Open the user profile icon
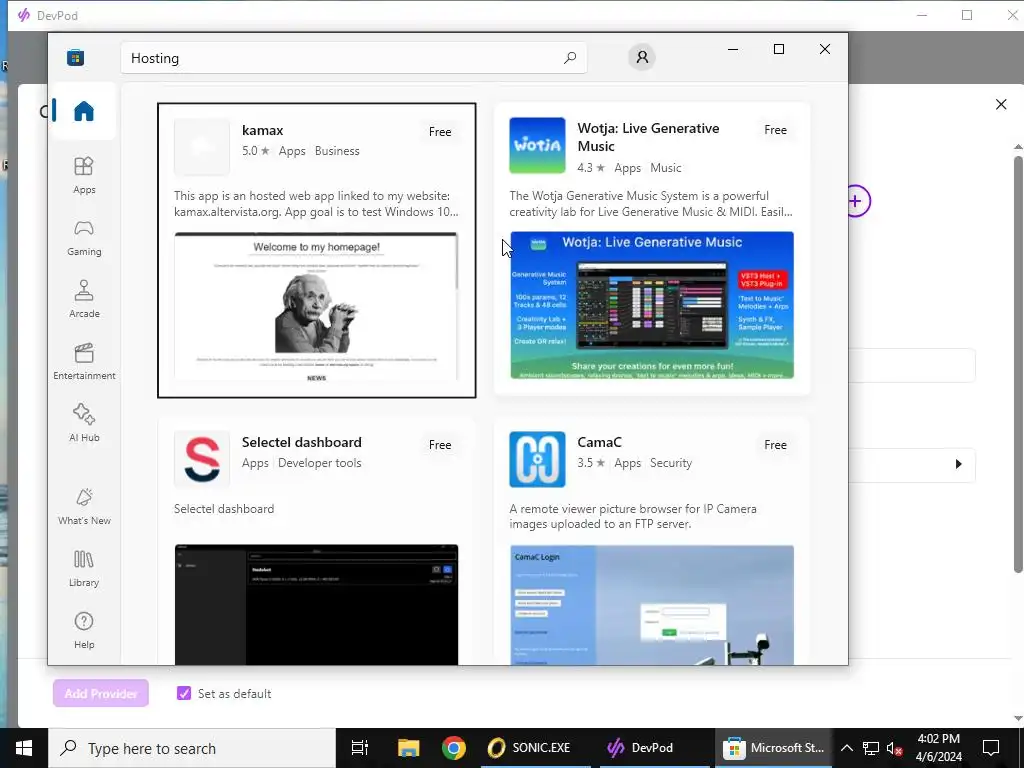The width and height of the screenshot is (1024, 768). (x=642, y=57)
